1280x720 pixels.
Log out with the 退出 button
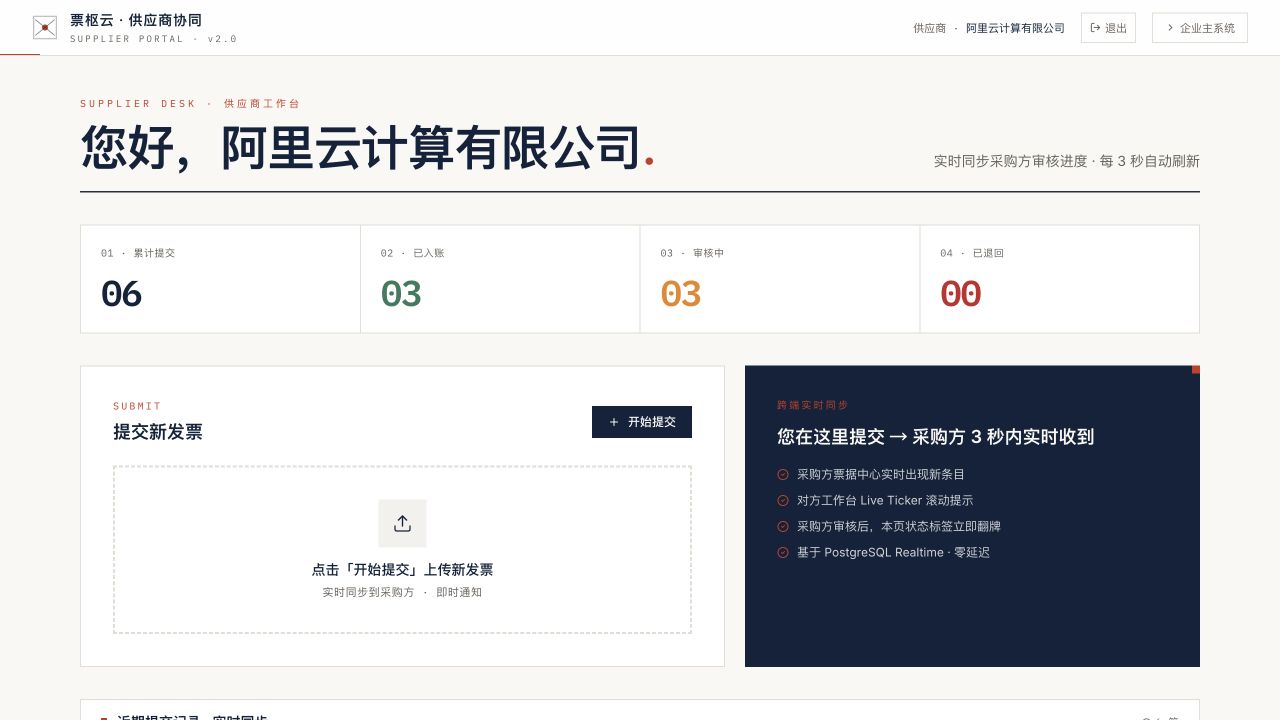pyautogui.click(x=1108, y=28)
